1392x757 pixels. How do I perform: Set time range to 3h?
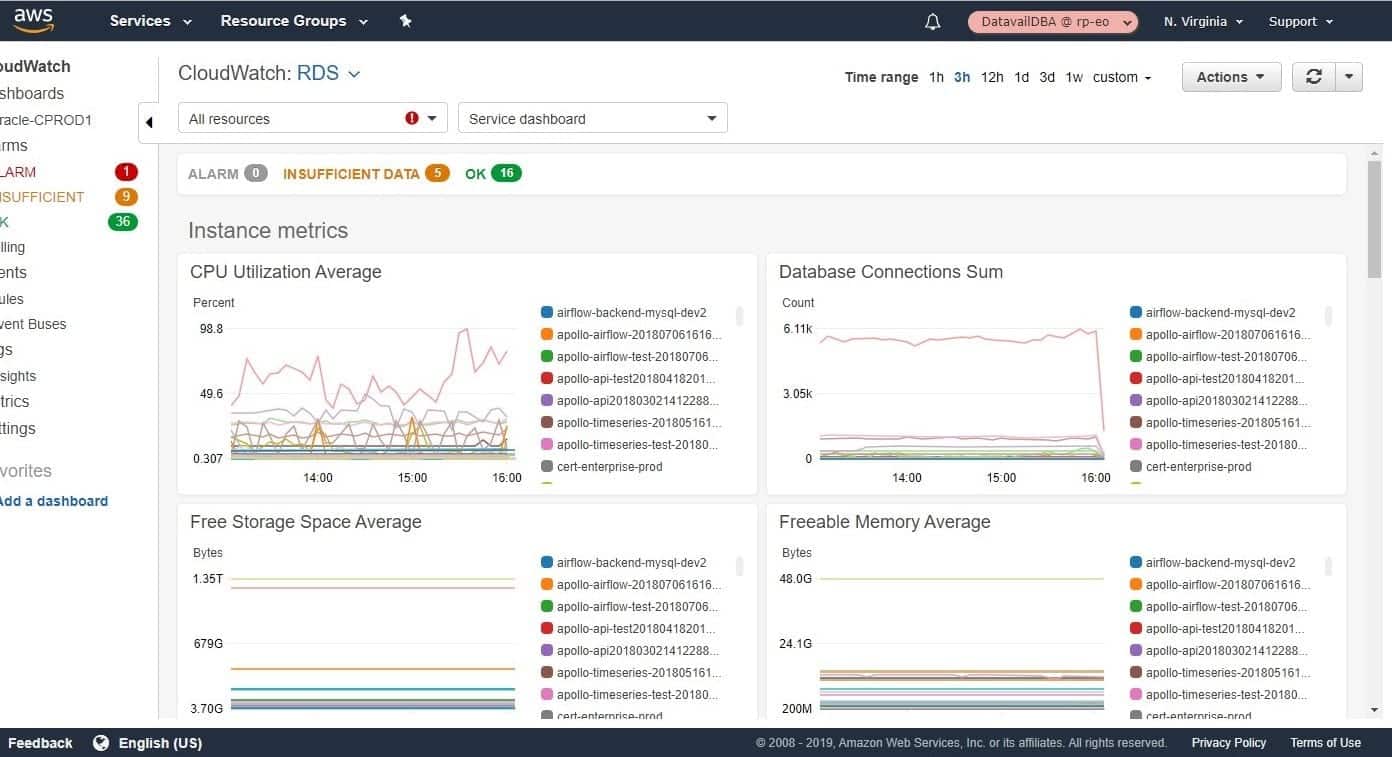962,77
